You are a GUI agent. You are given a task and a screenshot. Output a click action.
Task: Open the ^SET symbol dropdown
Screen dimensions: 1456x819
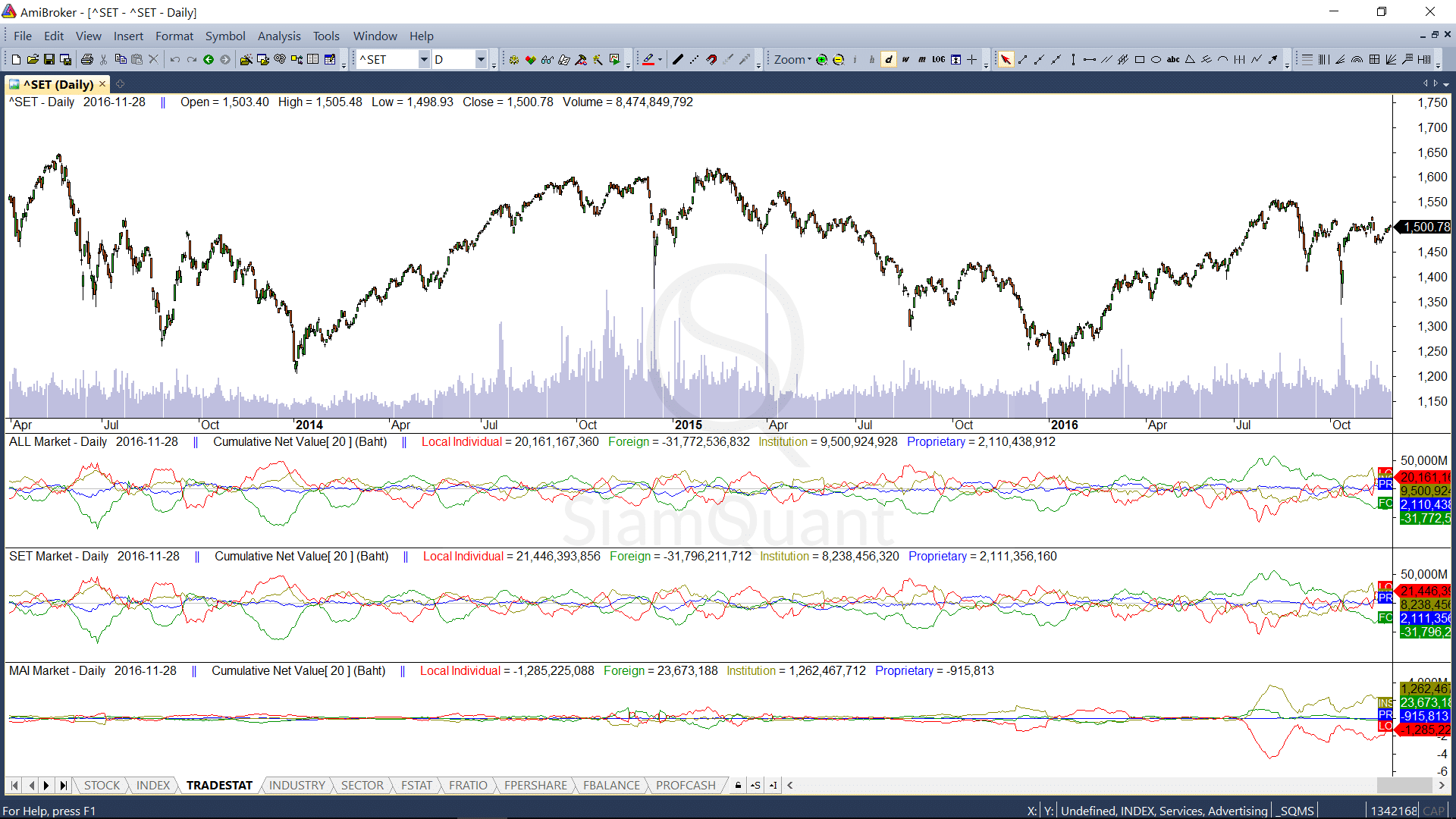[424, 59]
